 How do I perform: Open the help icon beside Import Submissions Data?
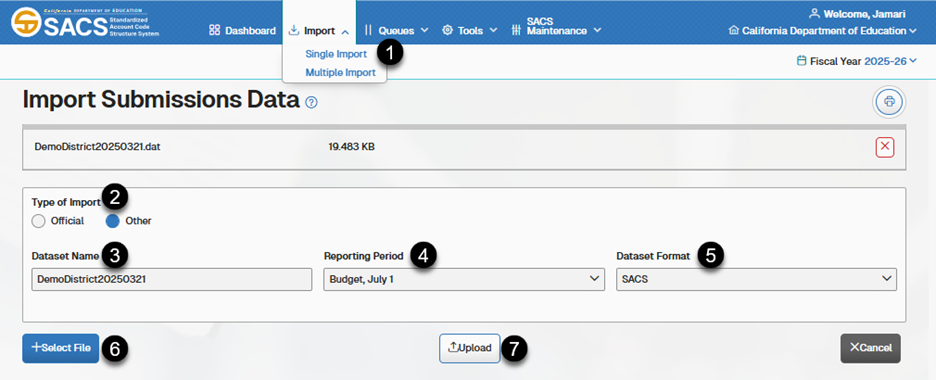[x=311, y=103]
